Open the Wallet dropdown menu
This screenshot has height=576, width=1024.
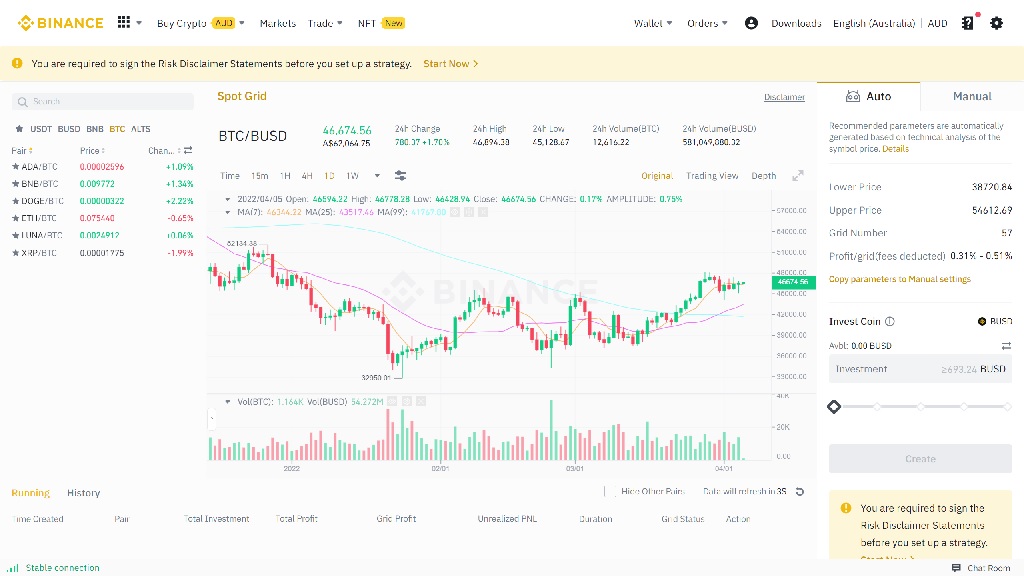(653, 24)
